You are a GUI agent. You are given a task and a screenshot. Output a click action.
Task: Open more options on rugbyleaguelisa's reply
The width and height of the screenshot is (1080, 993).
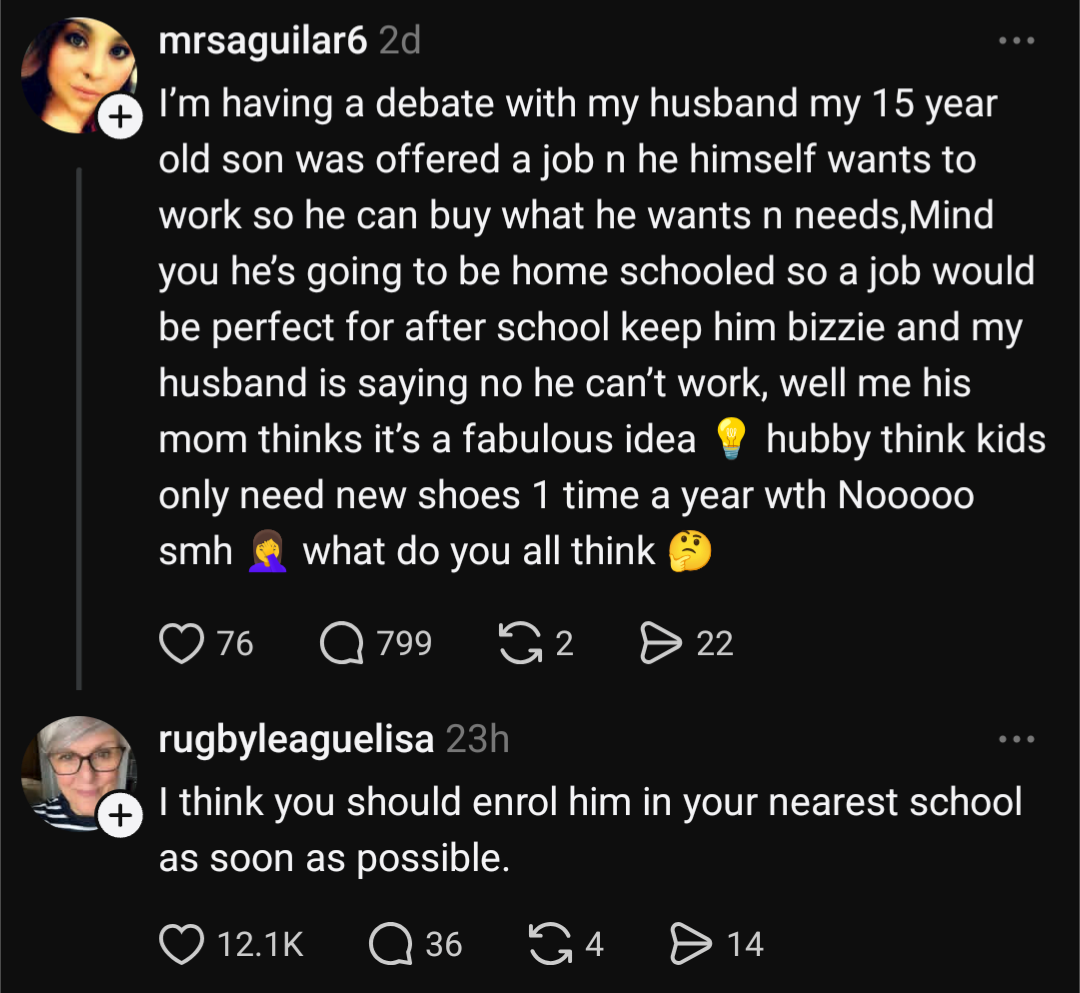1017,740
